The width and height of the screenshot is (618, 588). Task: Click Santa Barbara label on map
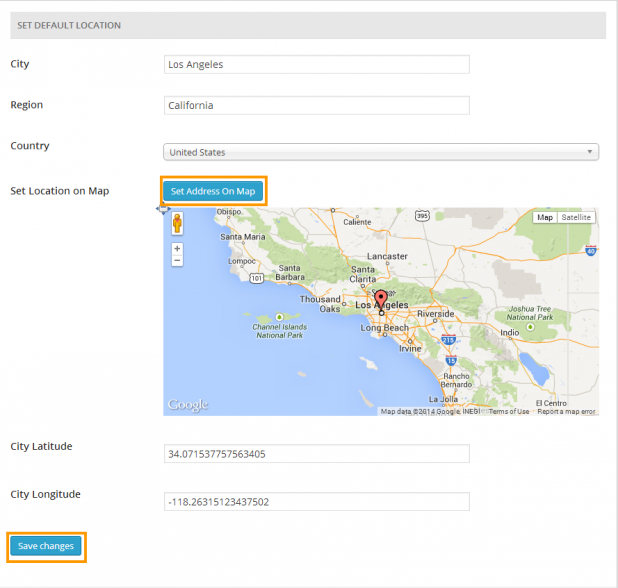pos(290,272)
